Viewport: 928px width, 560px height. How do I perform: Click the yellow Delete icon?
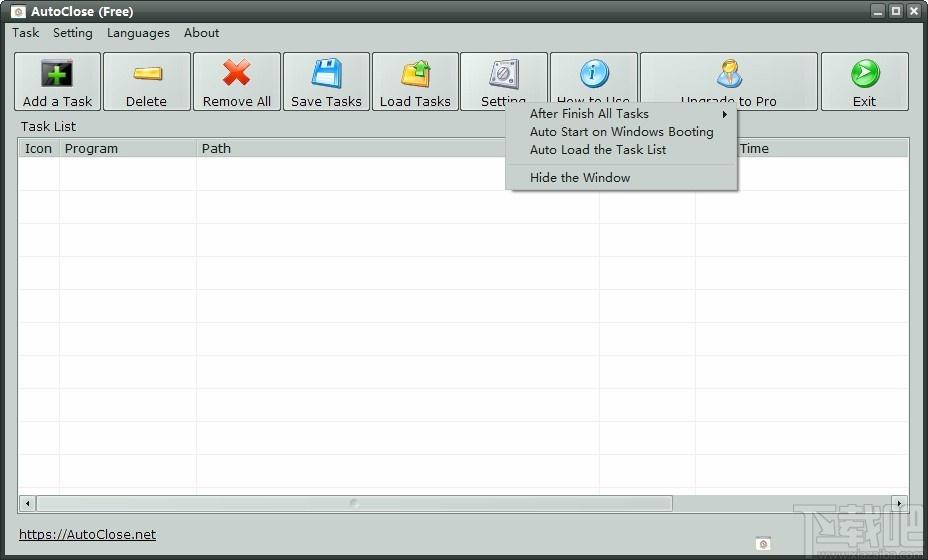pos(147,73)
